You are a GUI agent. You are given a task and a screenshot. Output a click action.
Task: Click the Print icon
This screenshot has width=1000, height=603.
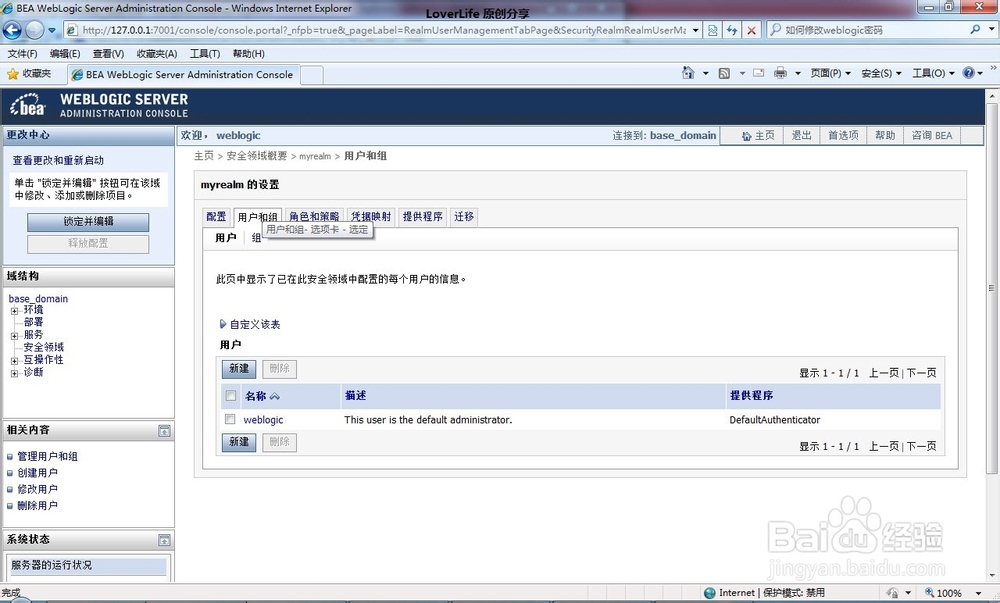779,73
